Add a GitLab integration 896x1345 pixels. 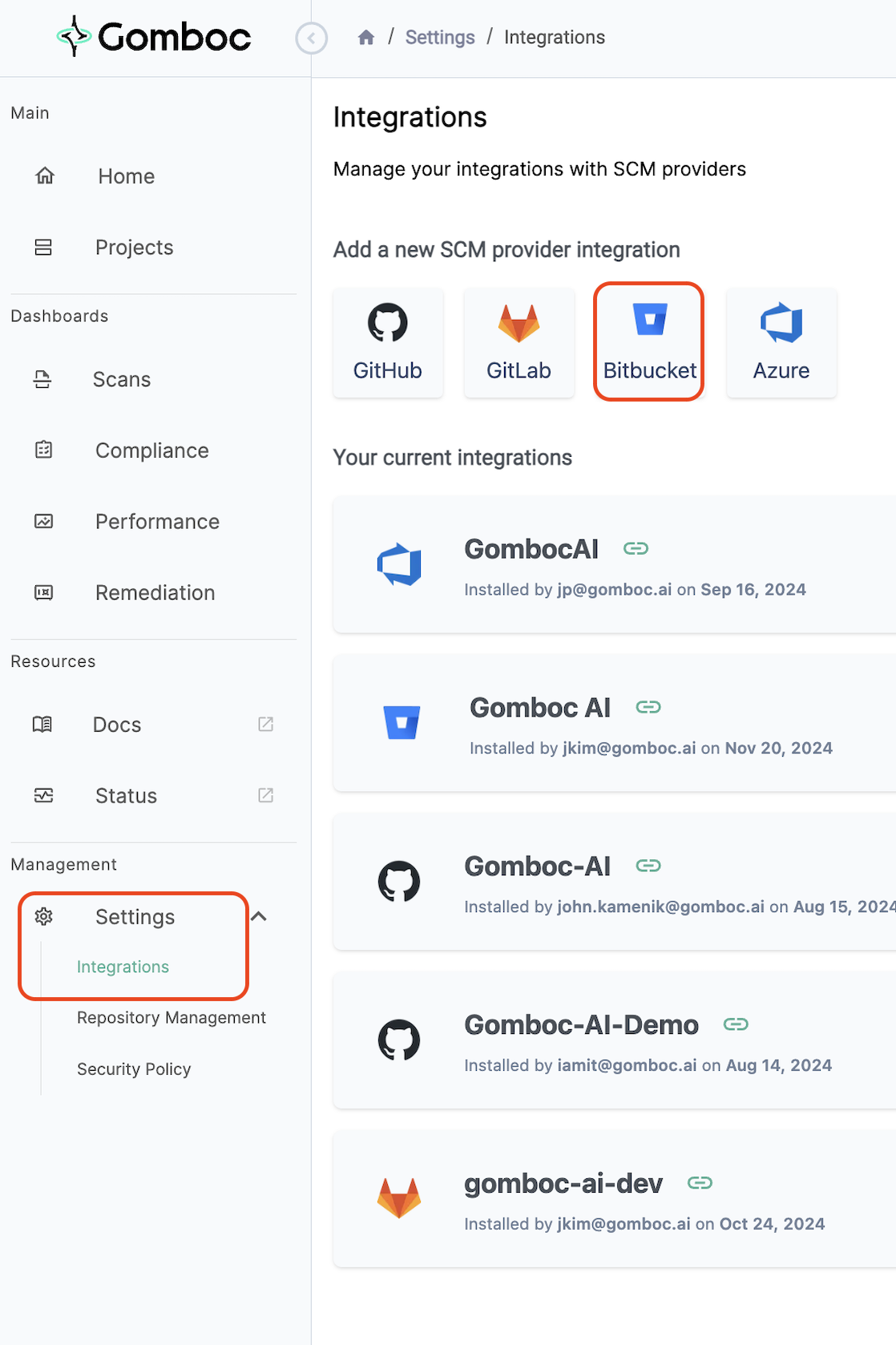click(519, 342)
